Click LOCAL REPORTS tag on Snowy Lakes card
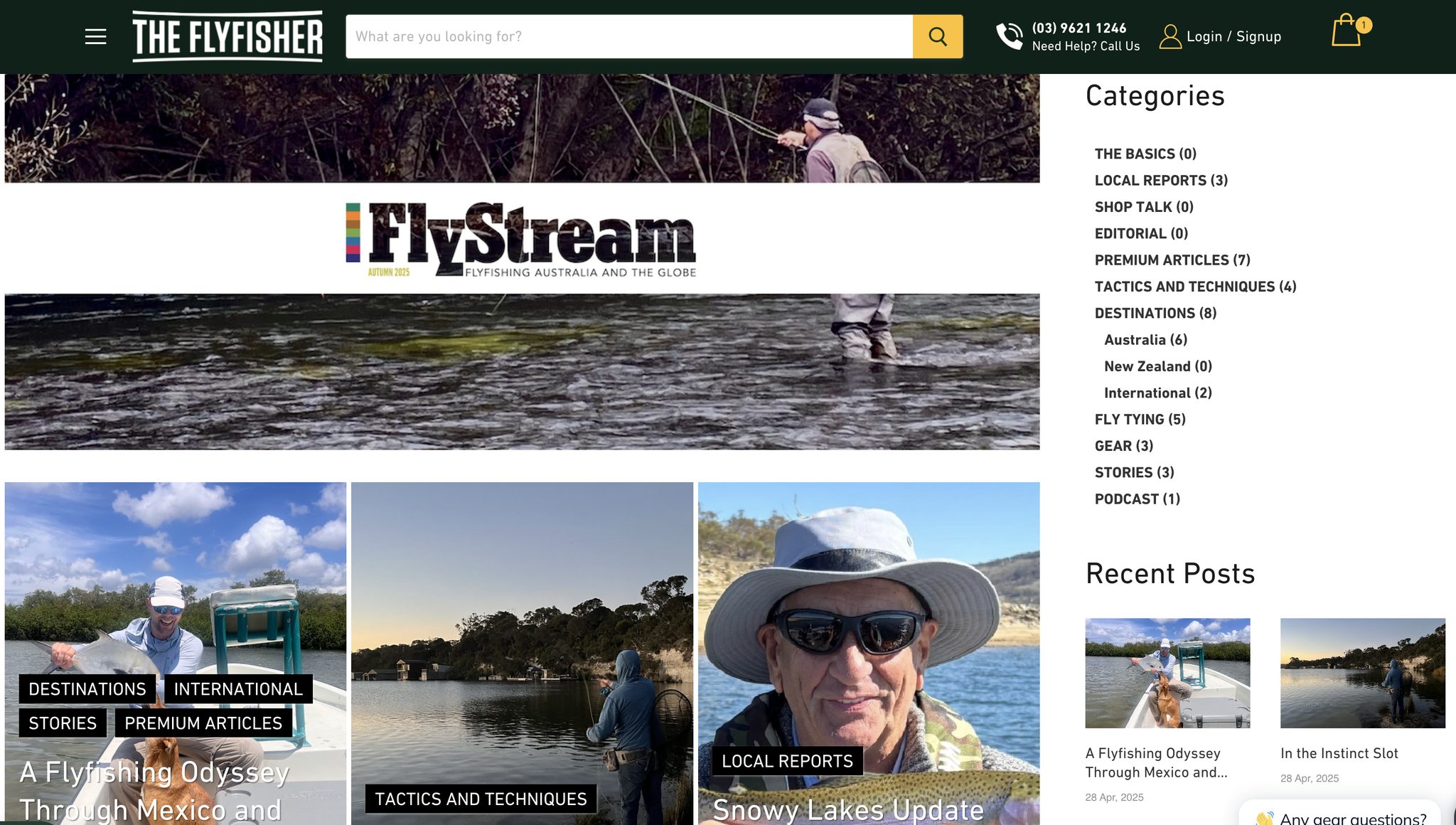The height and width of the screenshot is (825, 1456). [787, 761]
